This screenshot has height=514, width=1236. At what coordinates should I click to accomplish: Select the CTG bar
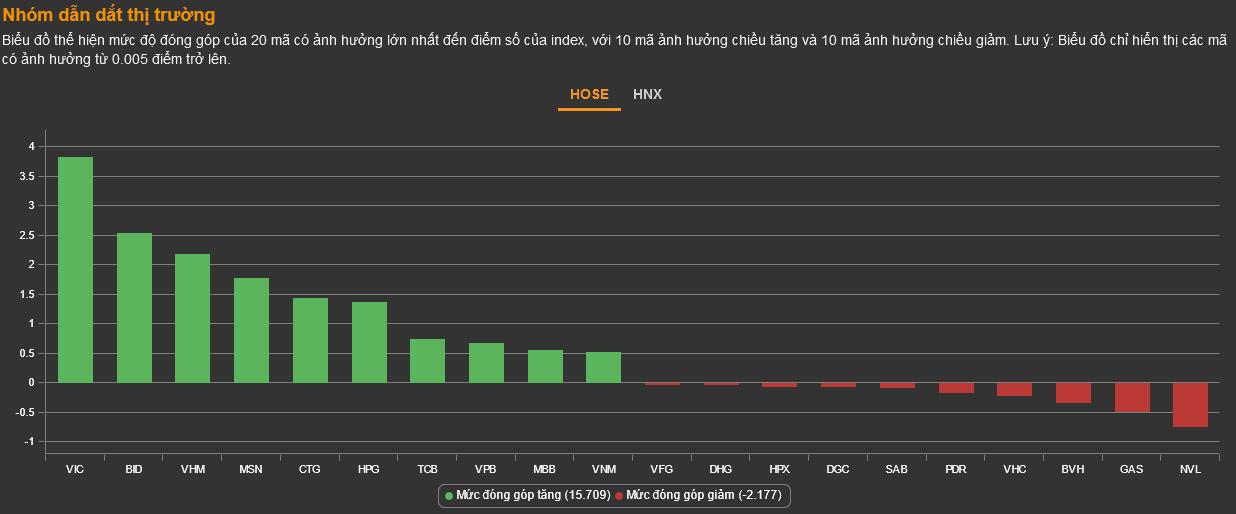coord(310,340)
